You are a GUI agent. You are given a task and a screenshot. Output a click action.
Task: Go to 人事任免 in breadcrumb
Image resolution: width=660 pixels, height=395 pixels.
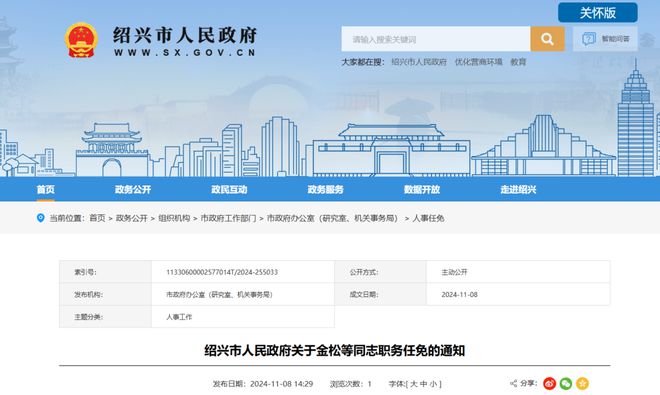(428, 218)
